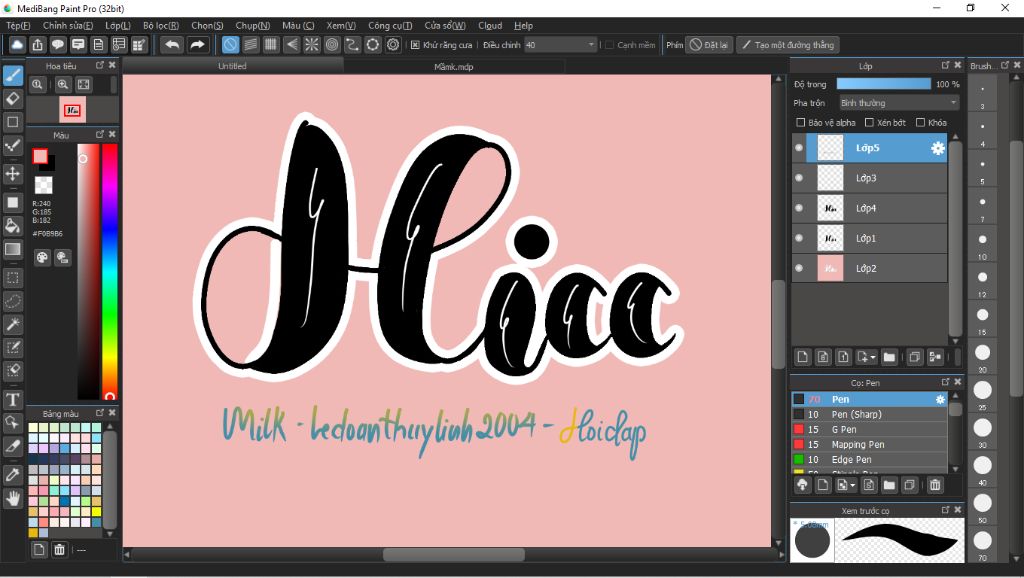Viewport: 1024px width, 578px height.
Task: Select the Eyedropper tool
Action: point(13,475)
